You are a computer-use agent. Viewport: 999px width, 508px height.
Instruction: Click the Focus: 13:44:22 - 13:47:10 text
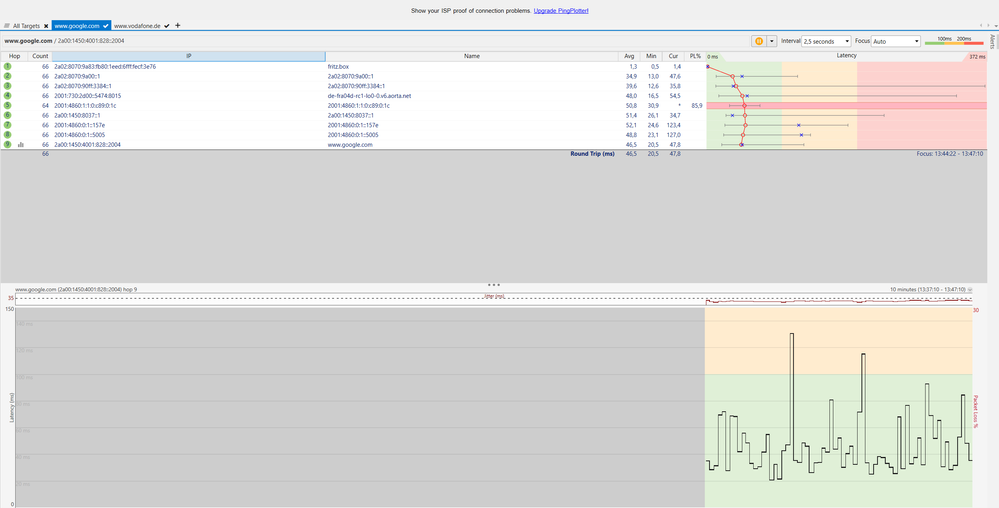[949, 154]
